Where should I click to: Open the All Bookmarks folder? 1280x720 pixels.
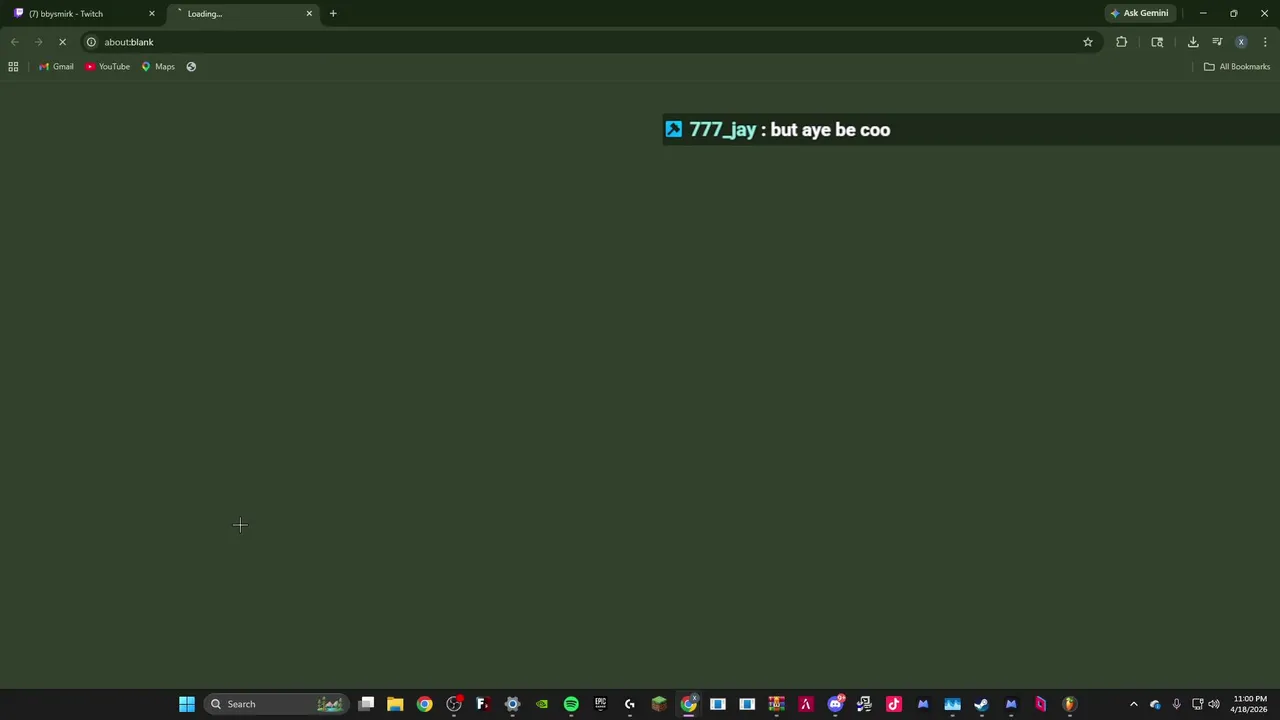(x=1237, y=66)
